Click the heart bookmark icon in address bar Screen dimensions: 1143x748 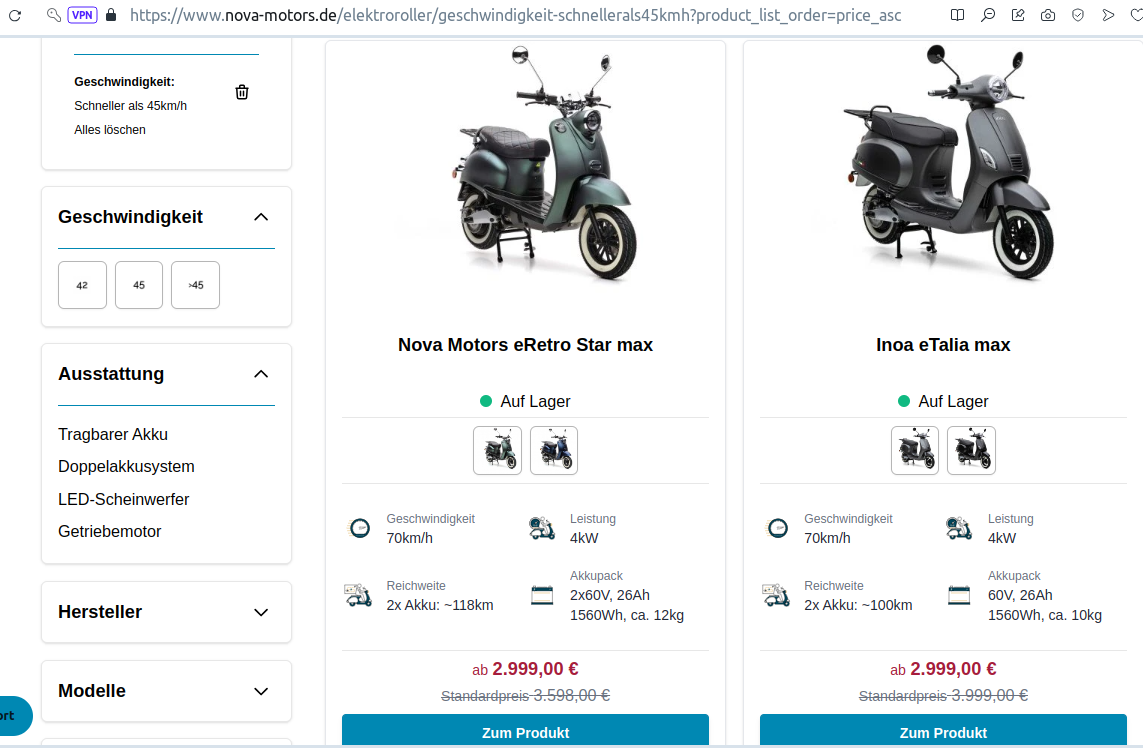pyautogui.click(x=1136, y=15)
